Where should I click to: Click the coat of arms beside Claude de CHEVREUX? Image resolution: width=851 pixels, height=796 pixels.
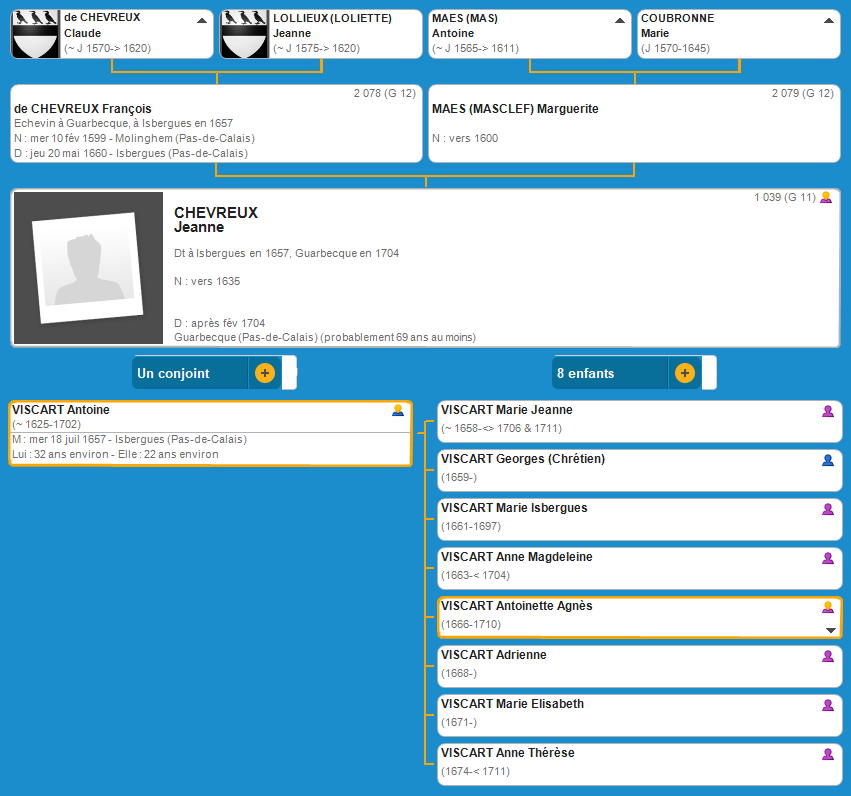[x=35, y=34]
